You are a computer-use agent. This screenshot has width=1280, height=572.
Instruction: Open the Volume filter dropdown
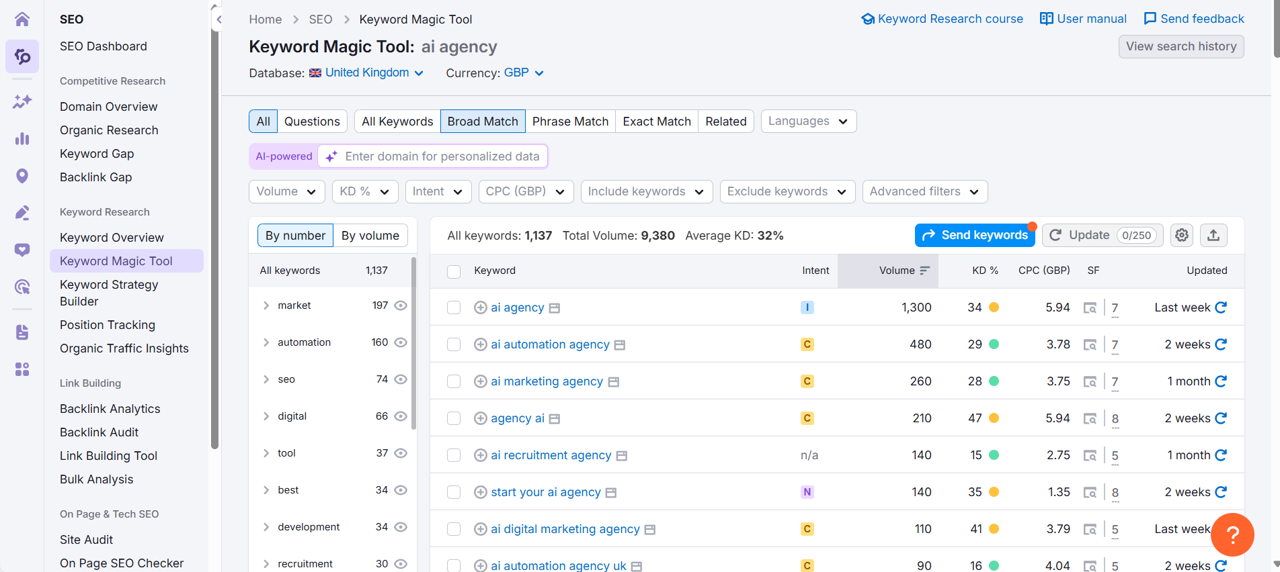pyautogui.click(x=286, y=192)
